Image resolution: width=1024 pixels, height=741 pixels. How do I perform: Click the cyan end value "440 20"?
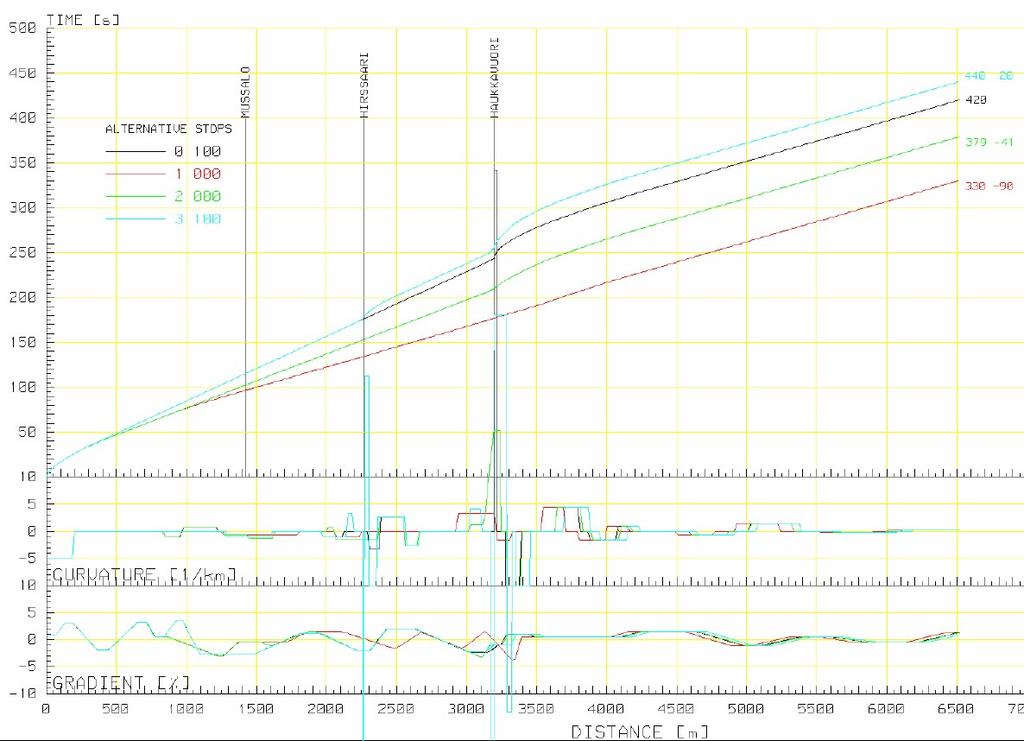989,76
